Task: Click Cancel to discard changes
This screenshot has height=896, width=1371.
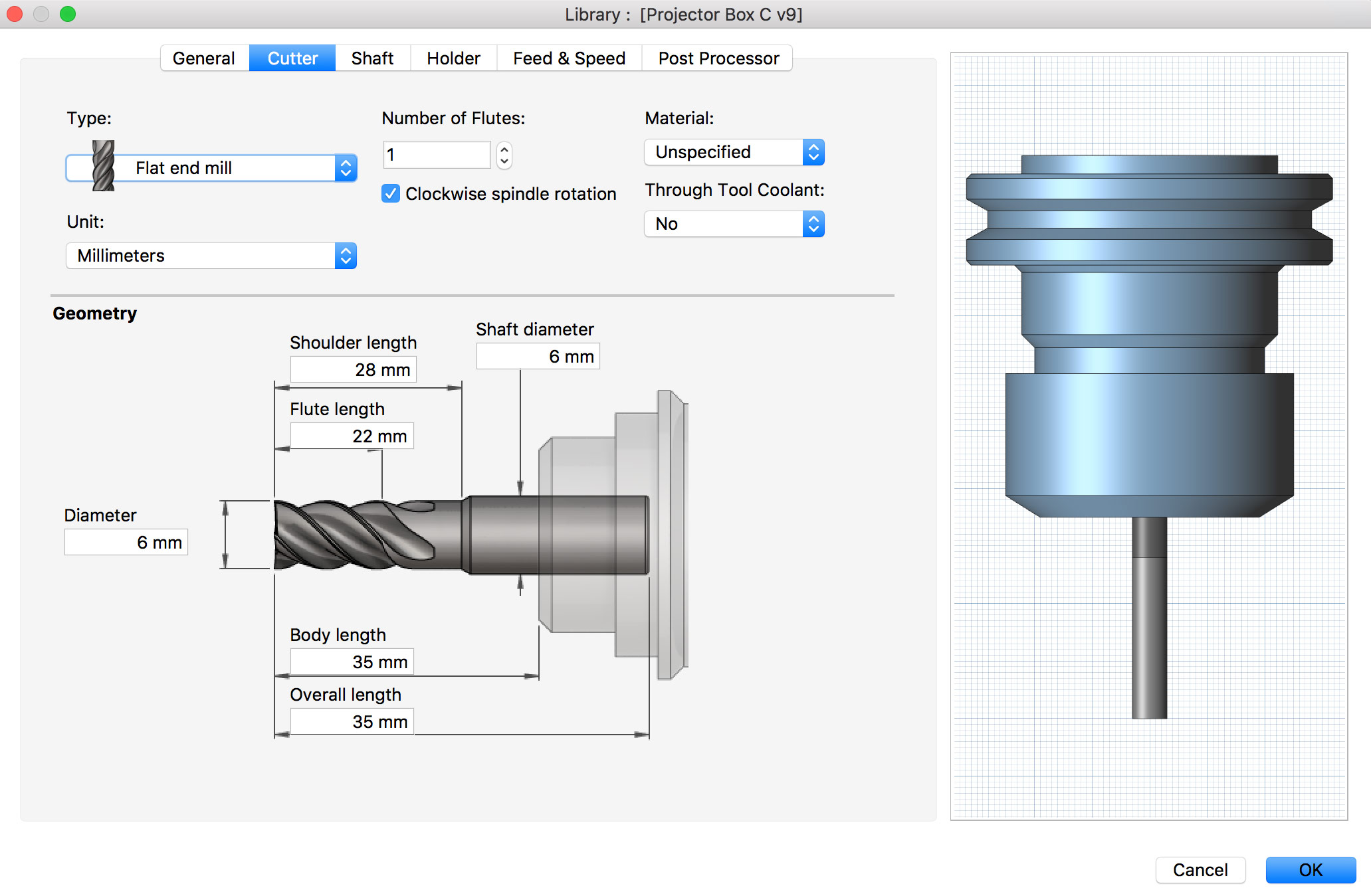Action: click(x=1200, y=869)
